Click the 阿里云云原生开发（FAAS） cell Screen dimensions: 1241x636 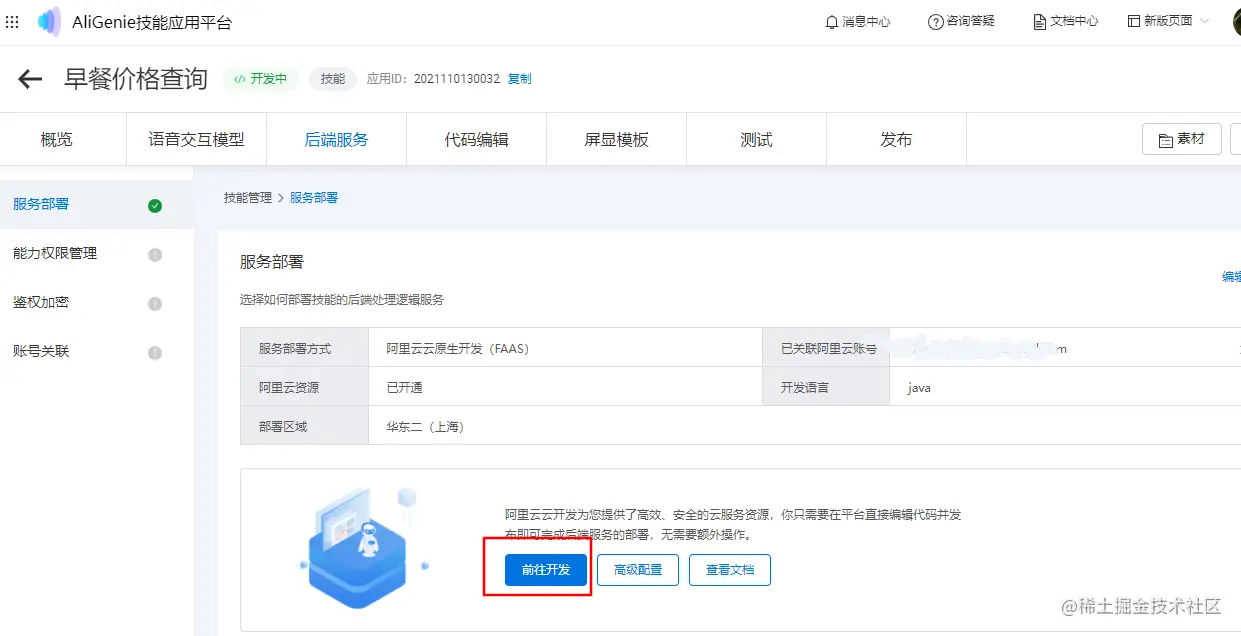[x=565, y=349]
